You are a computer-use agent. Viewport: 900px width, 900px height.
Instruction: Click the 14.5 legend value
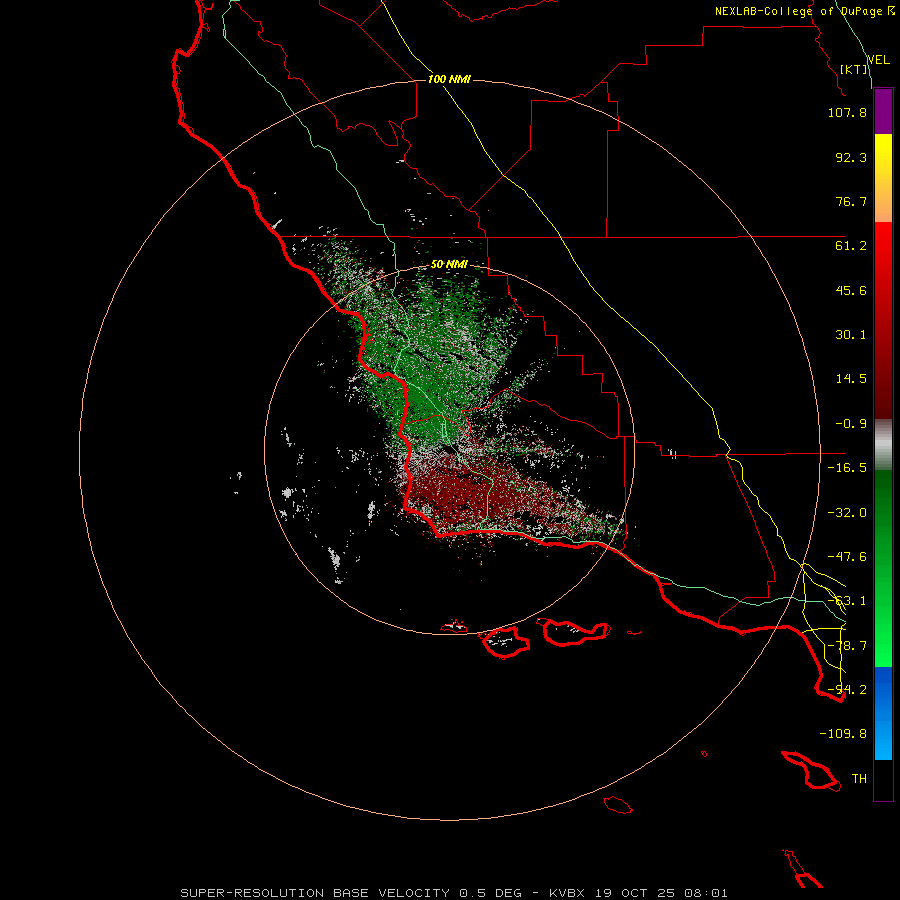coord(851,379)
